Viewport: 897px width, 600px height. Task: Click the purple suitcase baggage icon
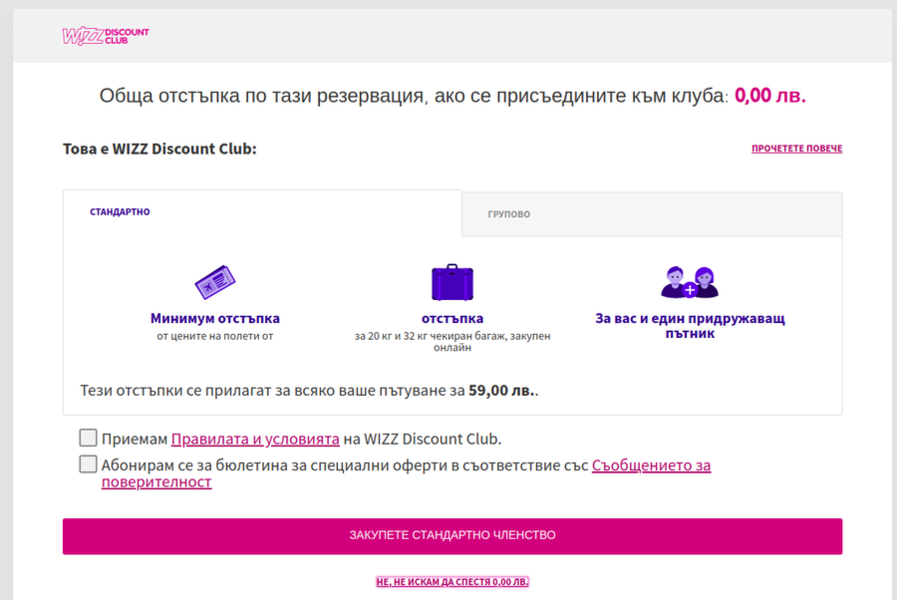click(x=452, y=282)
